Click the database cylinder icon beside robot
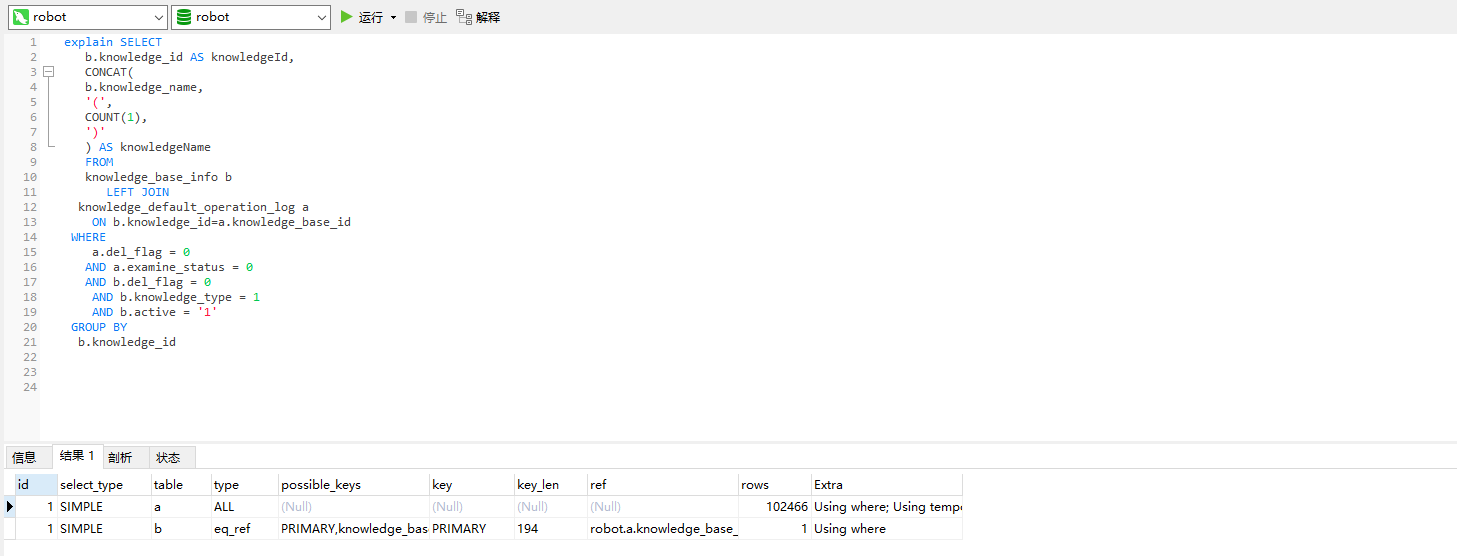This screenshot has height=556, width=1457. click(184, 17)
